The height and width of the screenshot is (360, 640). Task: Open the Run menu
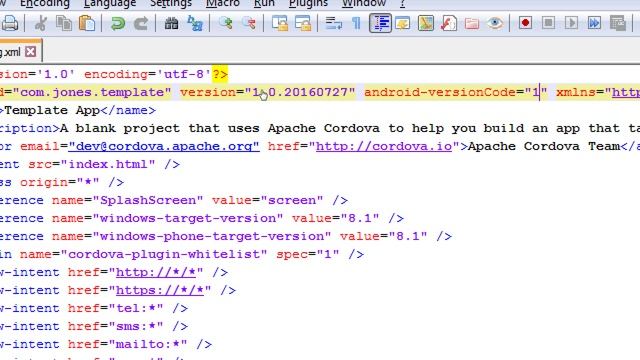tap(264, 4)
